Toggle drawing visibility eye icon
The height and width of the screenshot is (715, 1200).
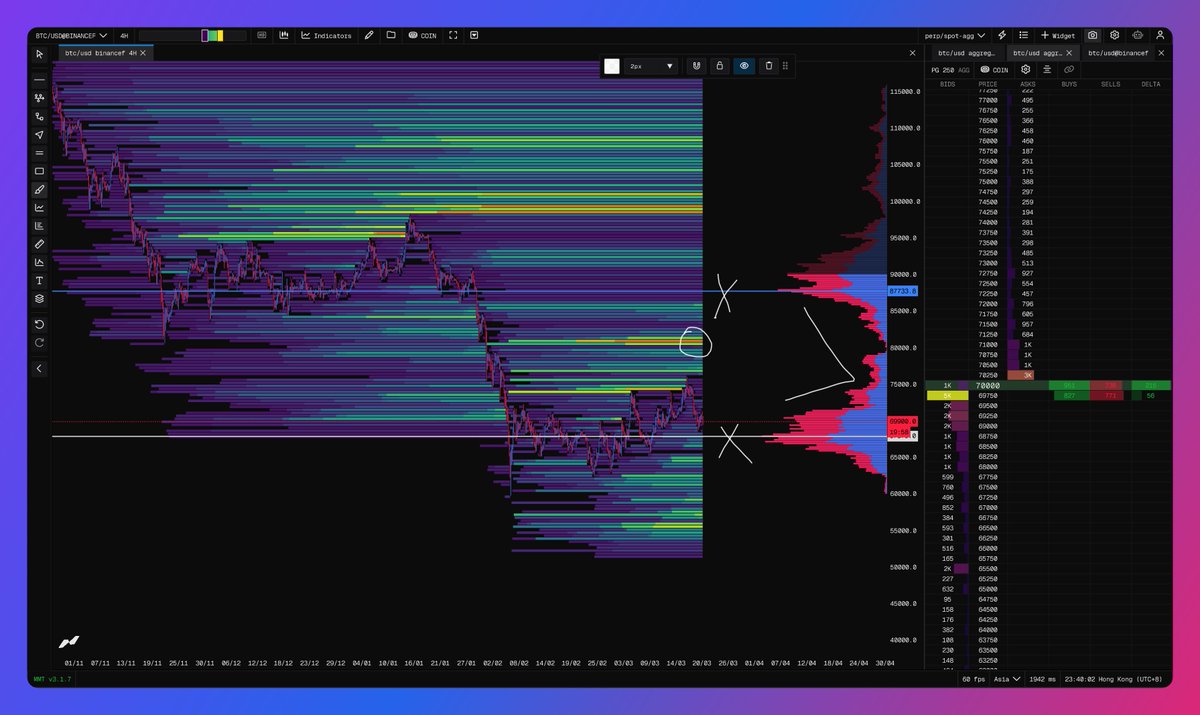tap(744, 66)
